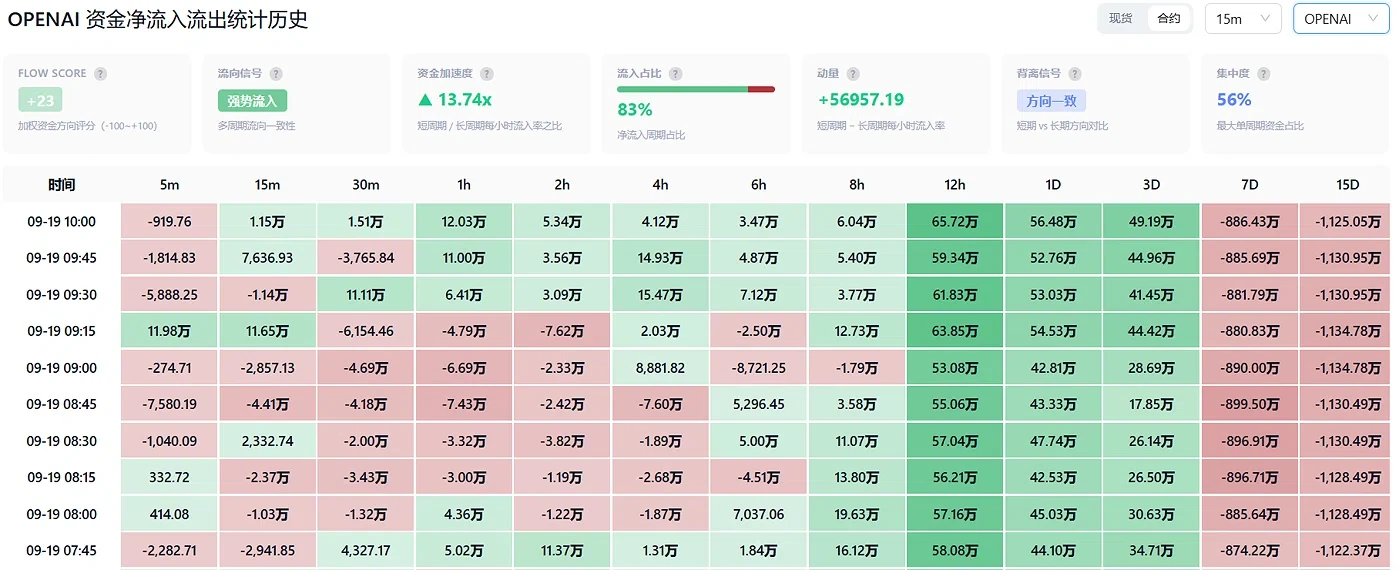The width and height of the screenshot is (1399, 570).
Task: Click help icon beside 资金加速度
Action: (x=486, y=74)
